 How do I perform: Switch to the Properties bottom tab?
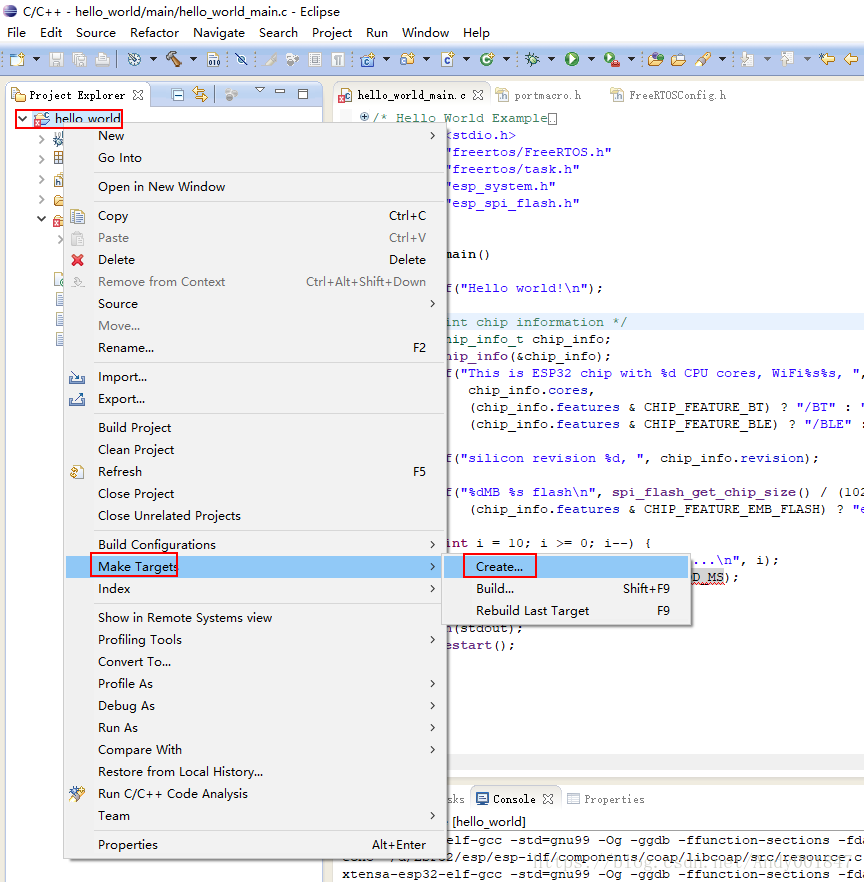click(606, 799)
